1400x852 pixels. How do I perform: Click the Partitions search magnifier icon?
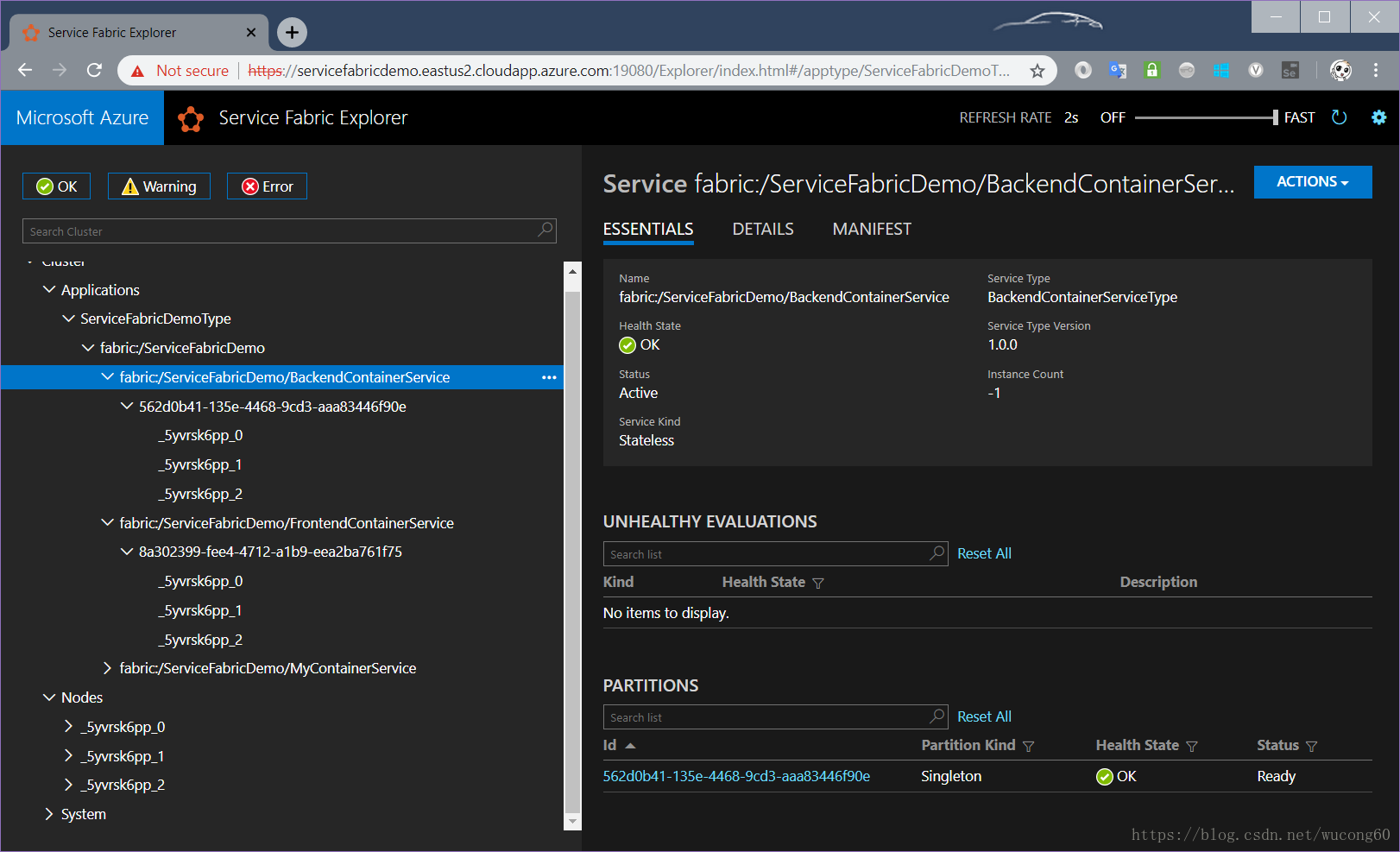coord(937,716)
